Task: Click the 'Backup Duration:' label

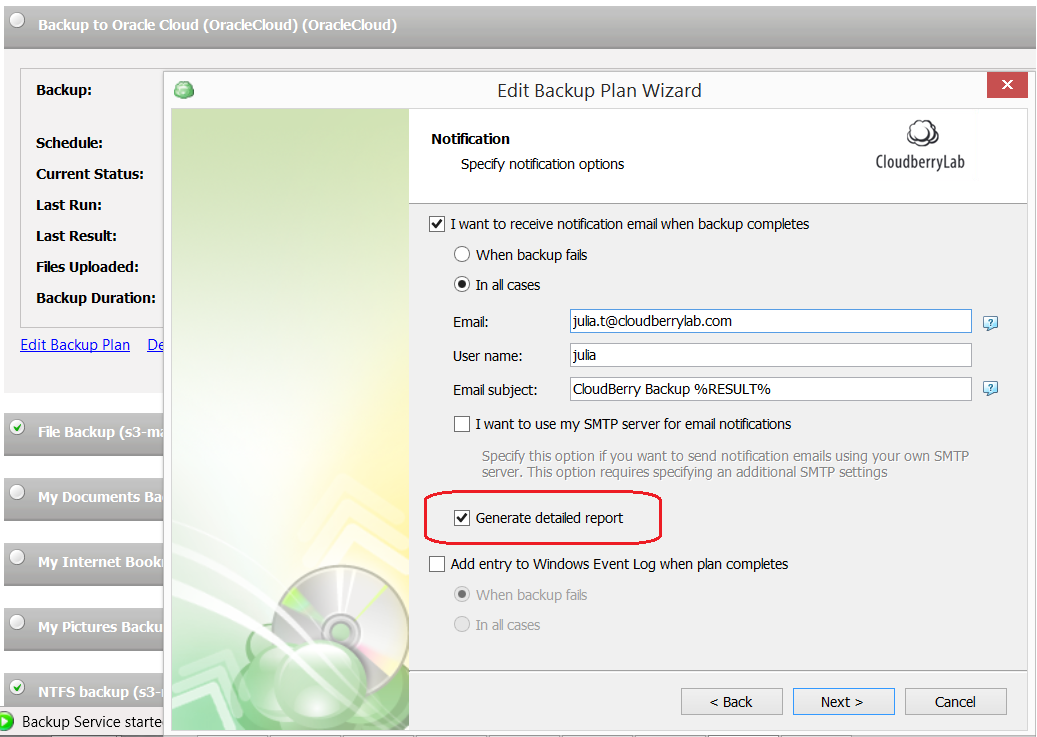Action: [96, 298]
